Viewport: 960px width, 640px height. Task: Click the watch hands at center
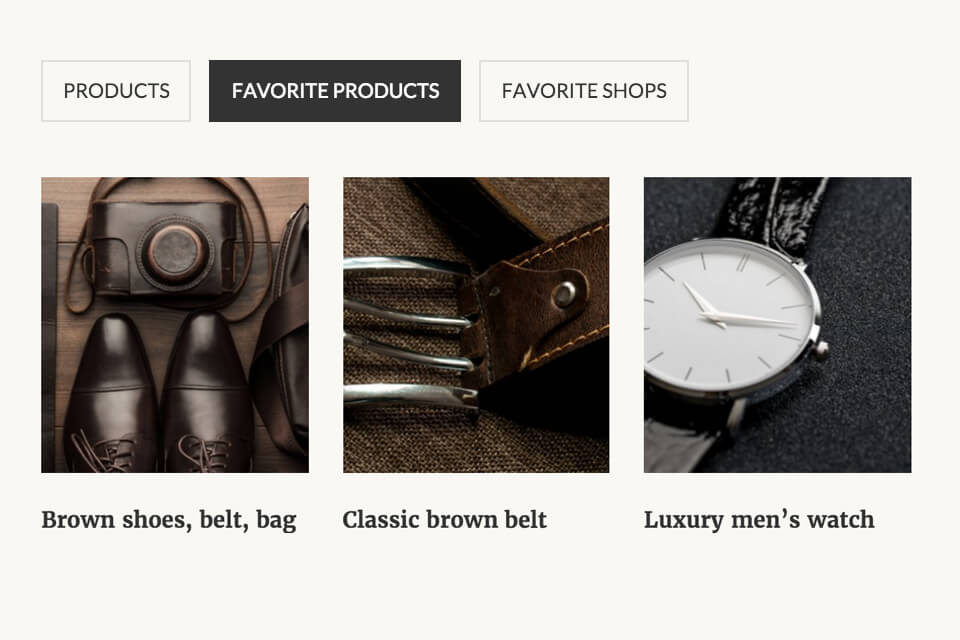[722, 314]
